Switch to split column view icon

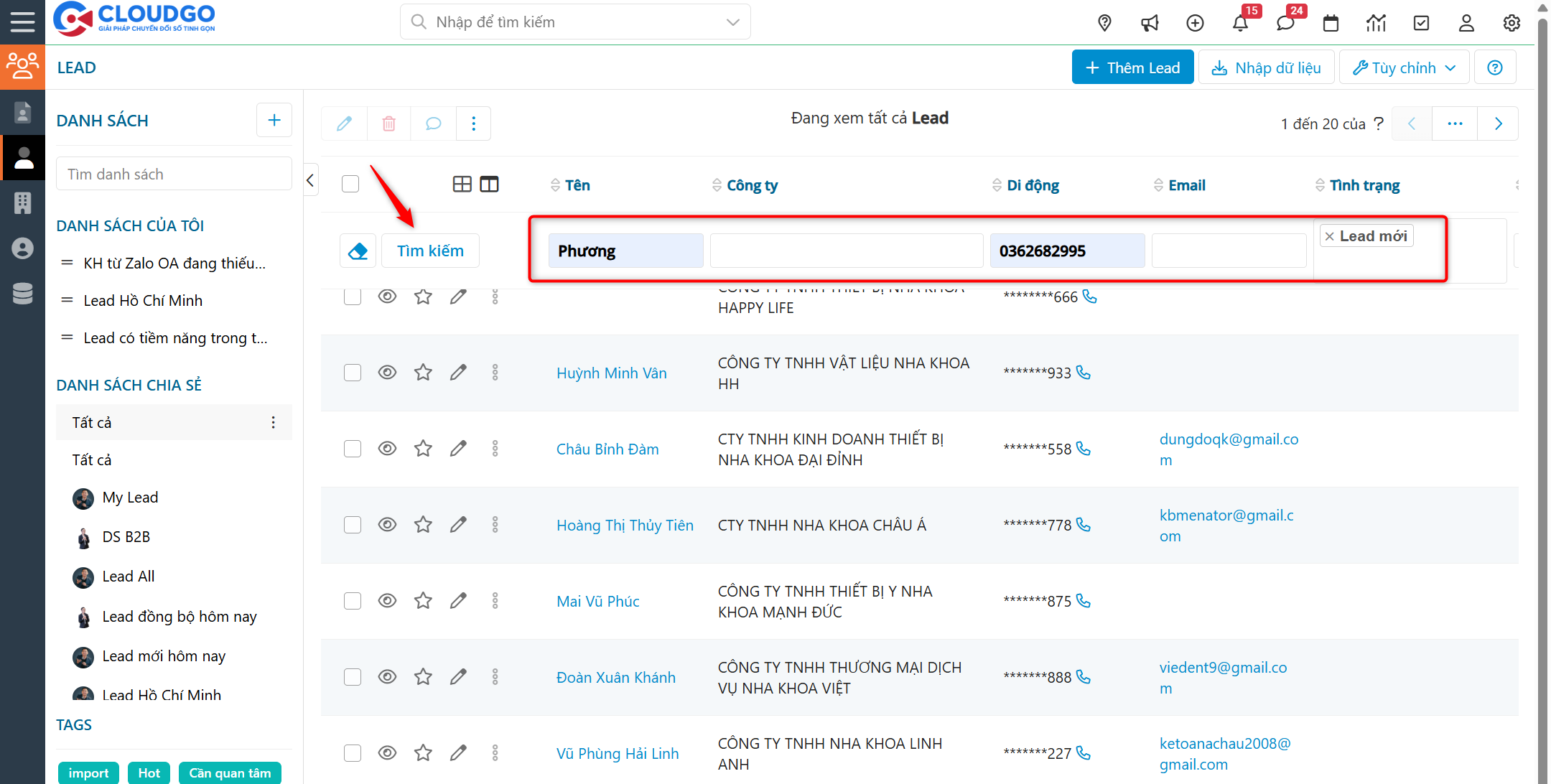coord(489,185)
